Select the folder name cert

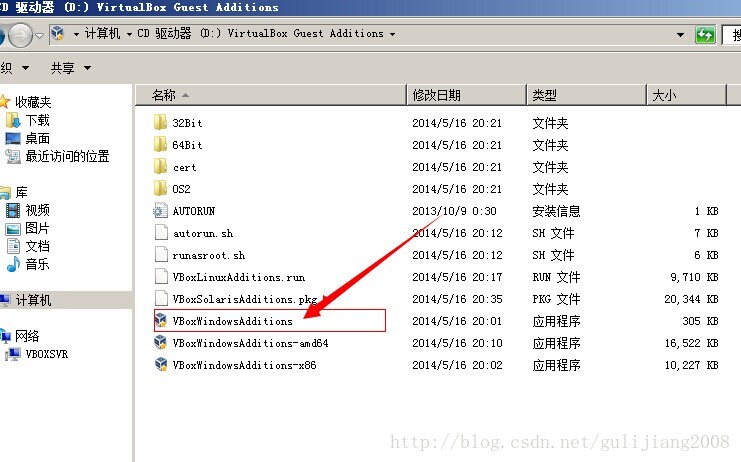pos(184,167)
